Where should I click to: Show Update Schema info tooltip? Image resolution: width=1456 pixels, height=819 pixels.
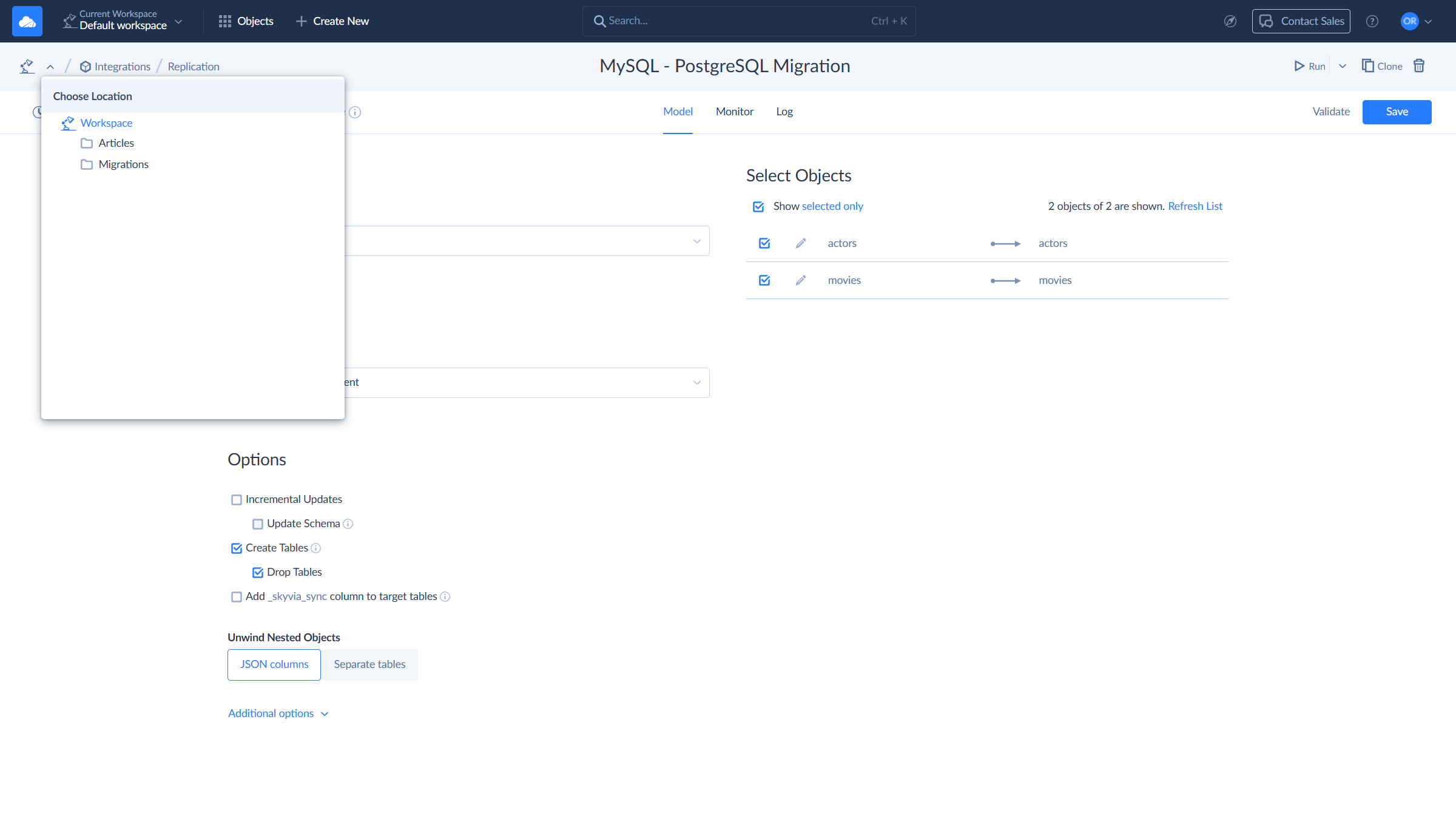coord(348,524)
